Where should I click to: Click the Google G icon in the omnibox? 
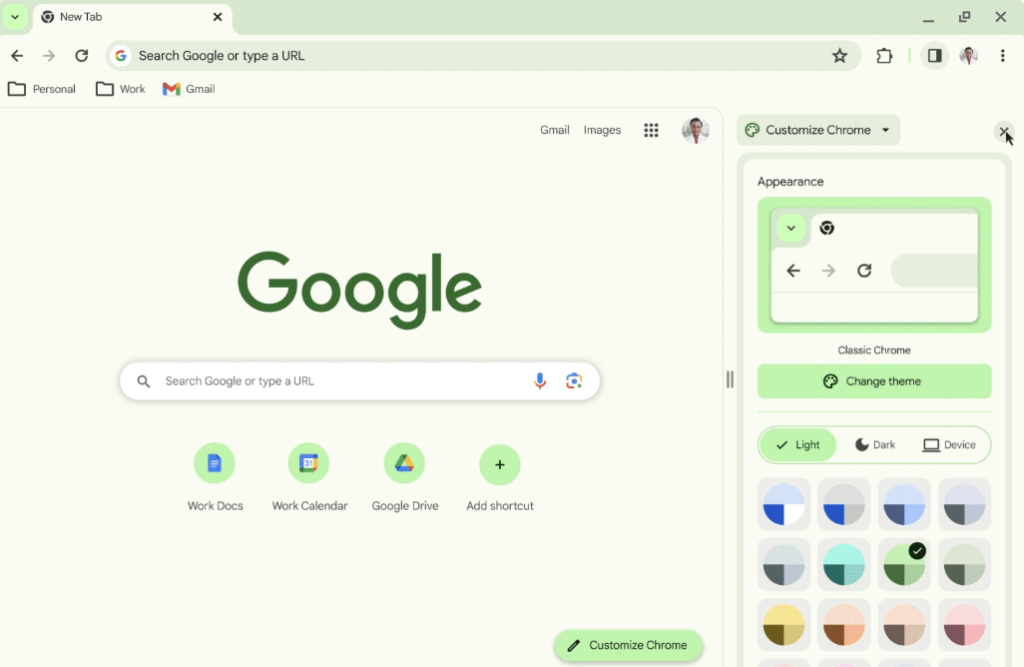[121, 56]
